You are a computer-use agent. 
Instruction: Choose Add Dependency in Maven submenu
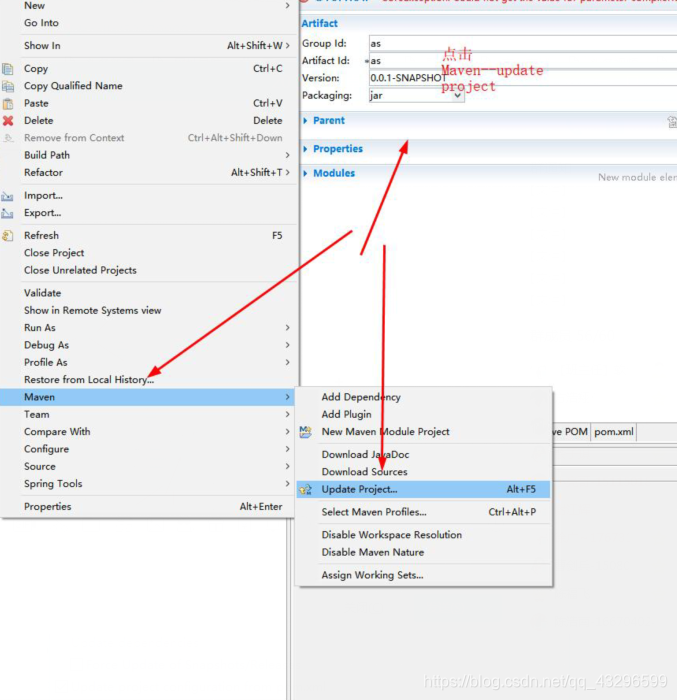coord(361,397)
